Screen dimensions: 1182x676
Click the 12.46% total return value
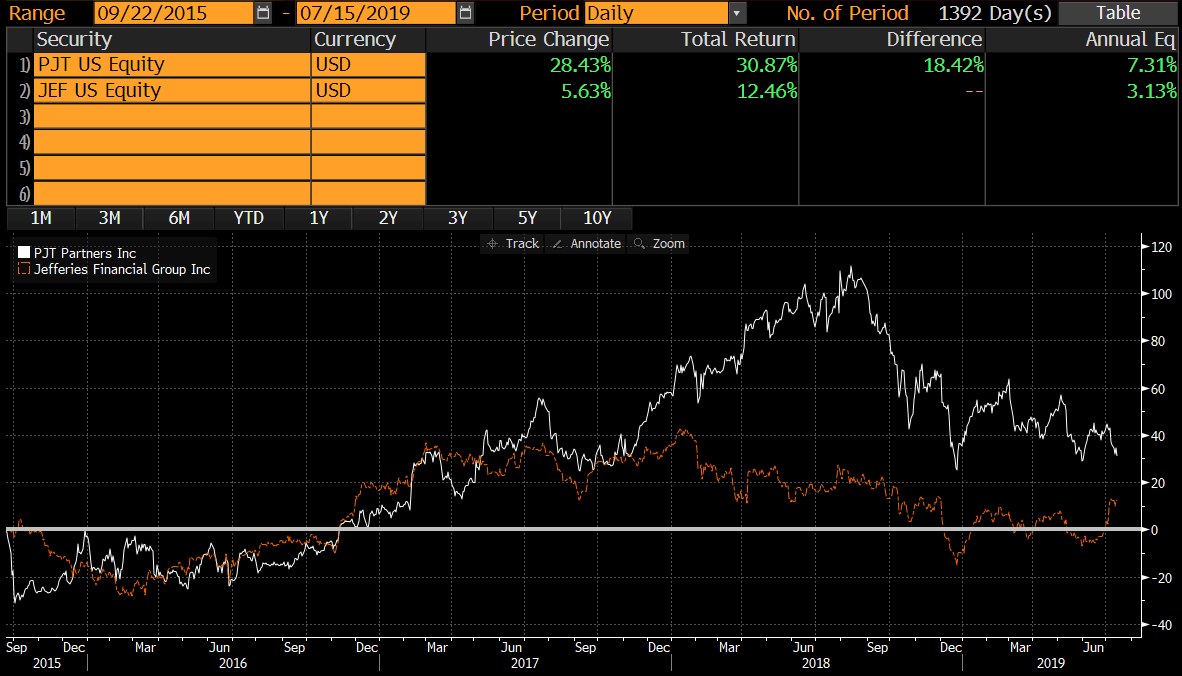tap(767, 90)
